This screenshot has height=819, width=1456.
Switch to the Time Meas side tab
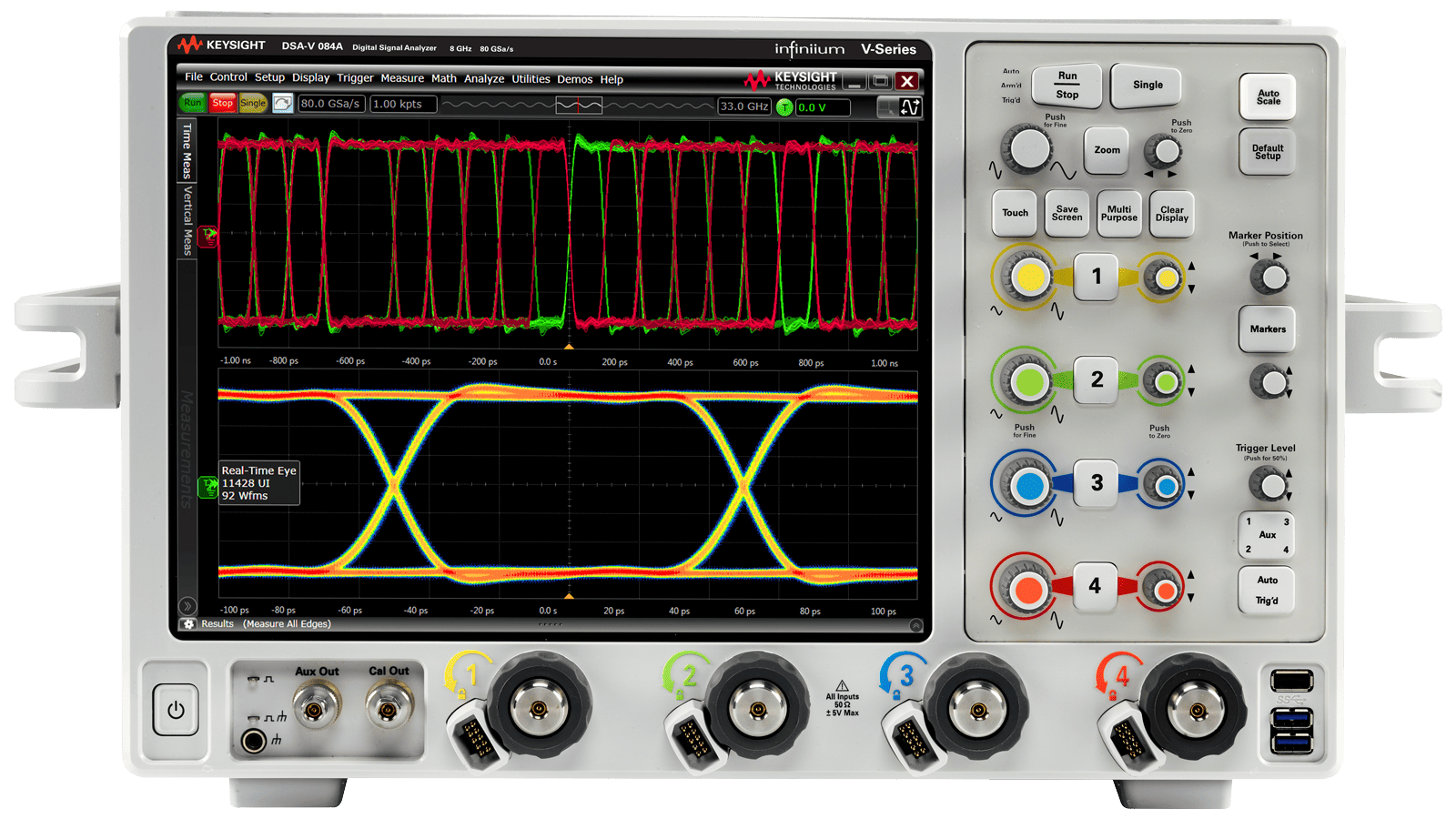click(x=187, y=151)
